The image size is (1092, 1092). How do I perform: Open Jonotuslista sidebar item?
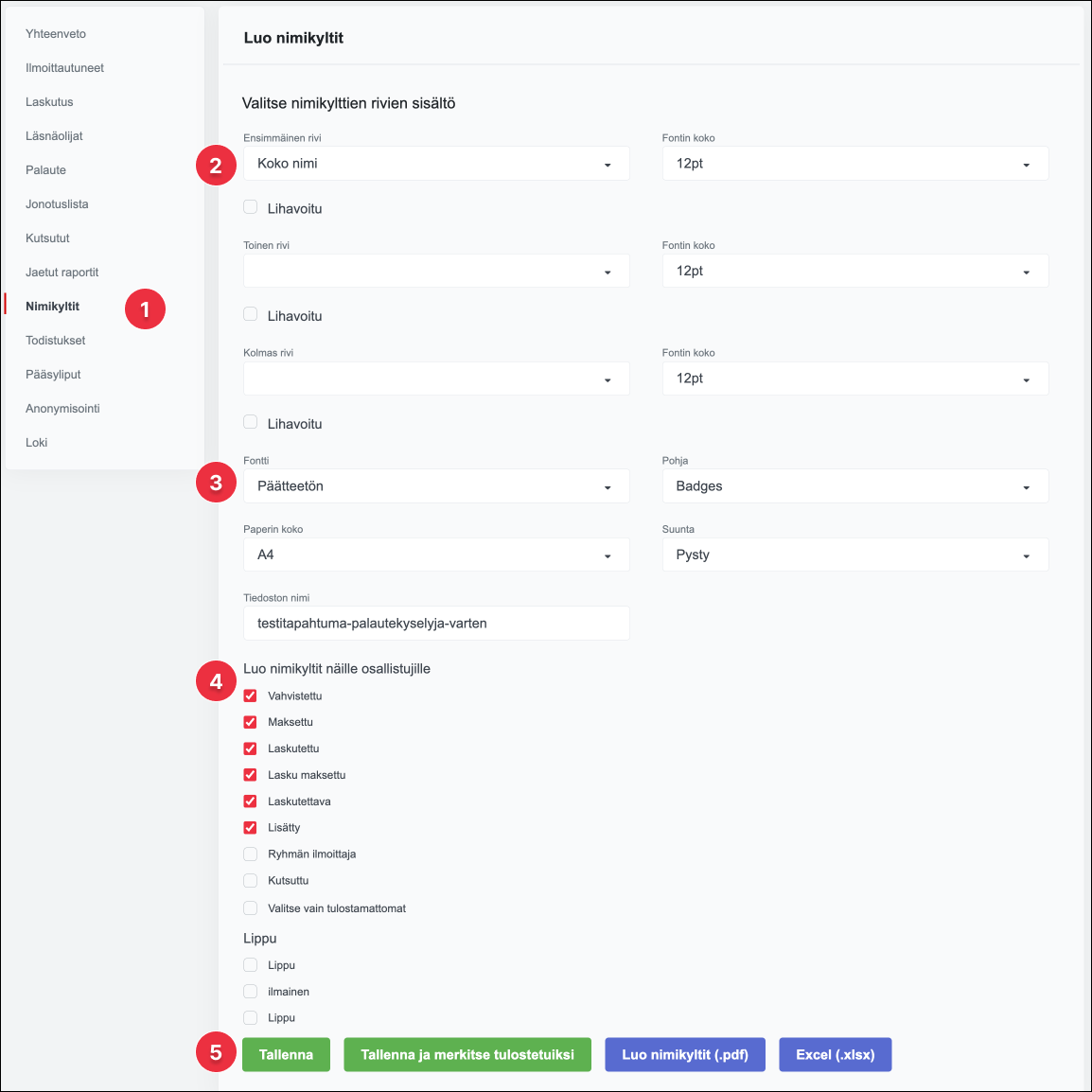(x=57, y=204)
